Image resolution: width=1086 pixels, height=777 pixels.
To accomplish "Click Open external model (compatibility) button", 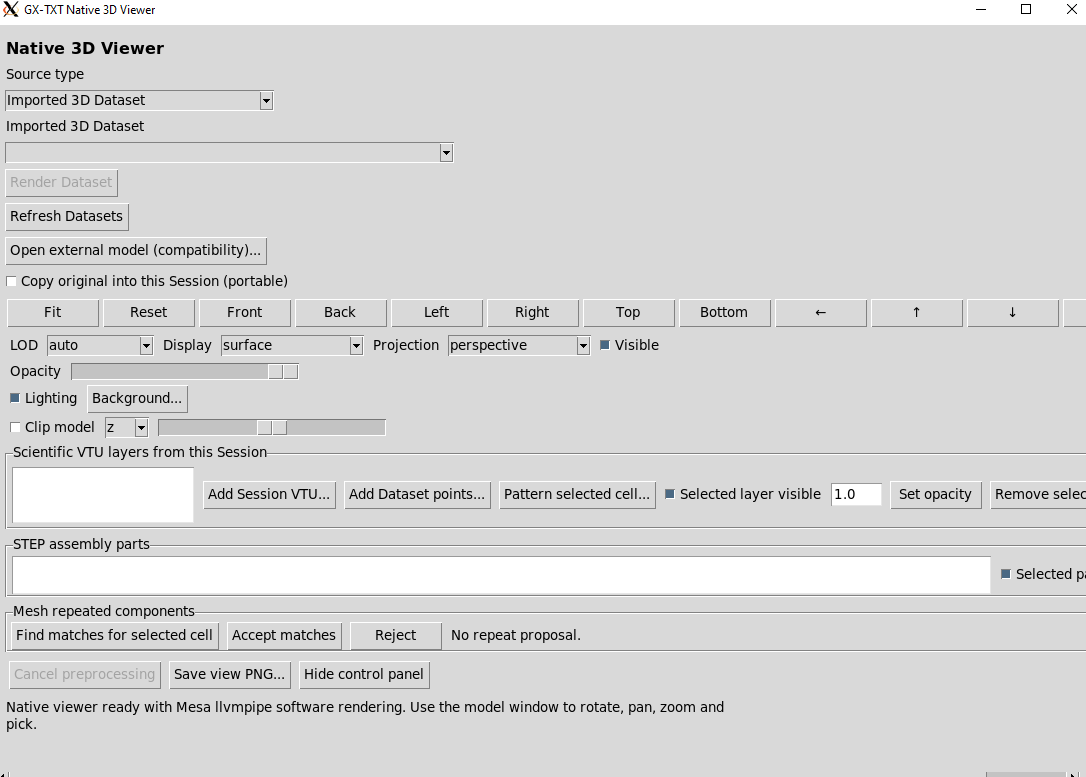I will click(136, 250).
